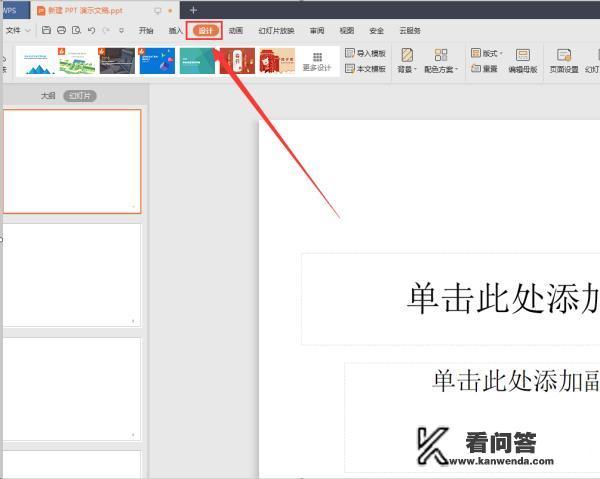Switch to the 开始 ribbon tab
Viewport: 600px width, 479px height.
(x=146, y=31)
